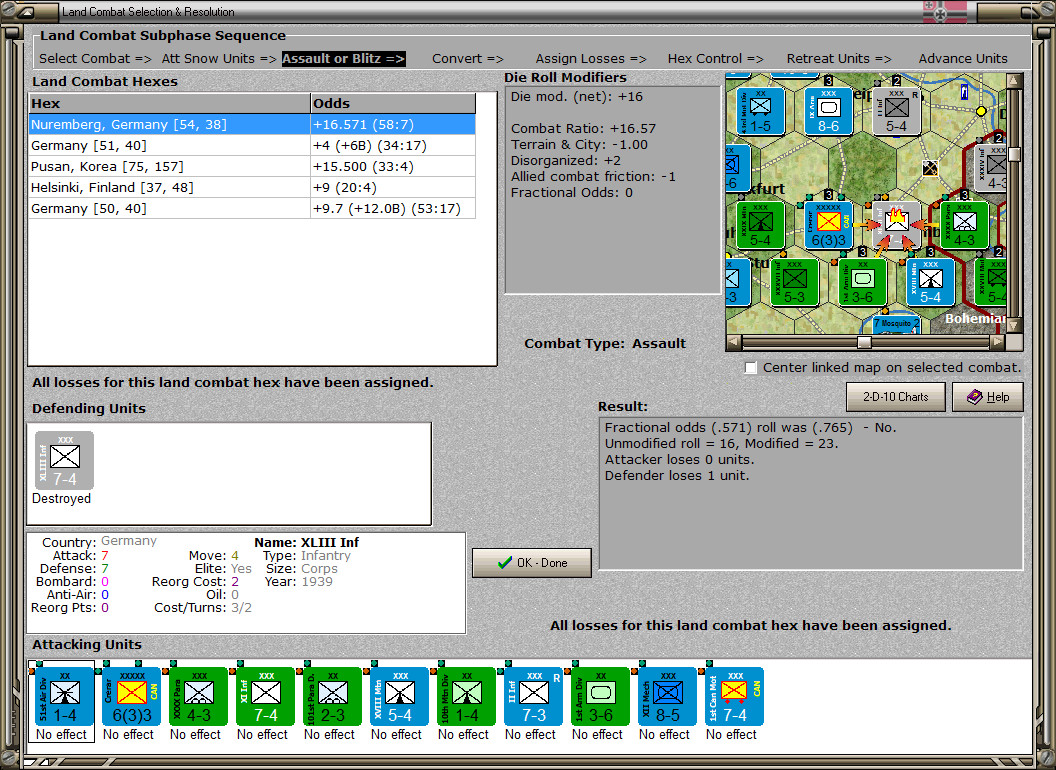Click the mining resource icon on map
This screenshot has height=770, width=1056.
pyautogui.click(x=930, y=168)
